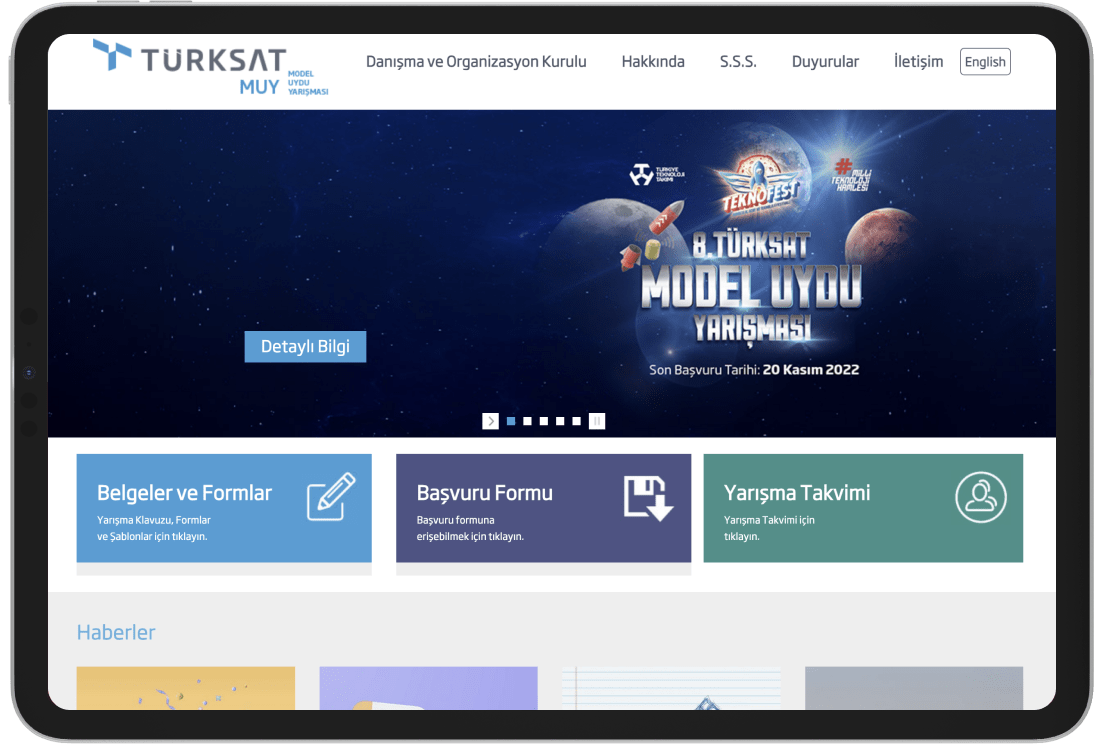Advance the slideshow with the arrow icon
The image size is (1094, 744).
pyautogui.click(x=490, y=421)
